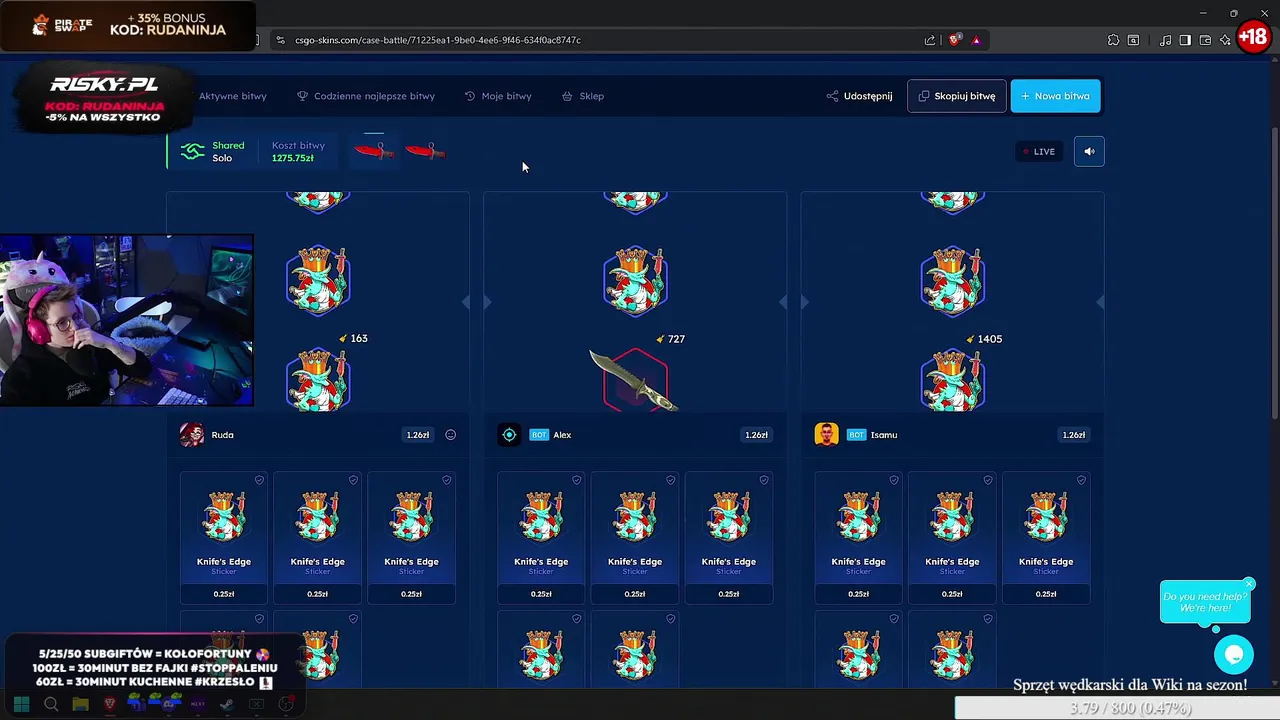Open the media control music note icon

click(x=1165, y=40)
